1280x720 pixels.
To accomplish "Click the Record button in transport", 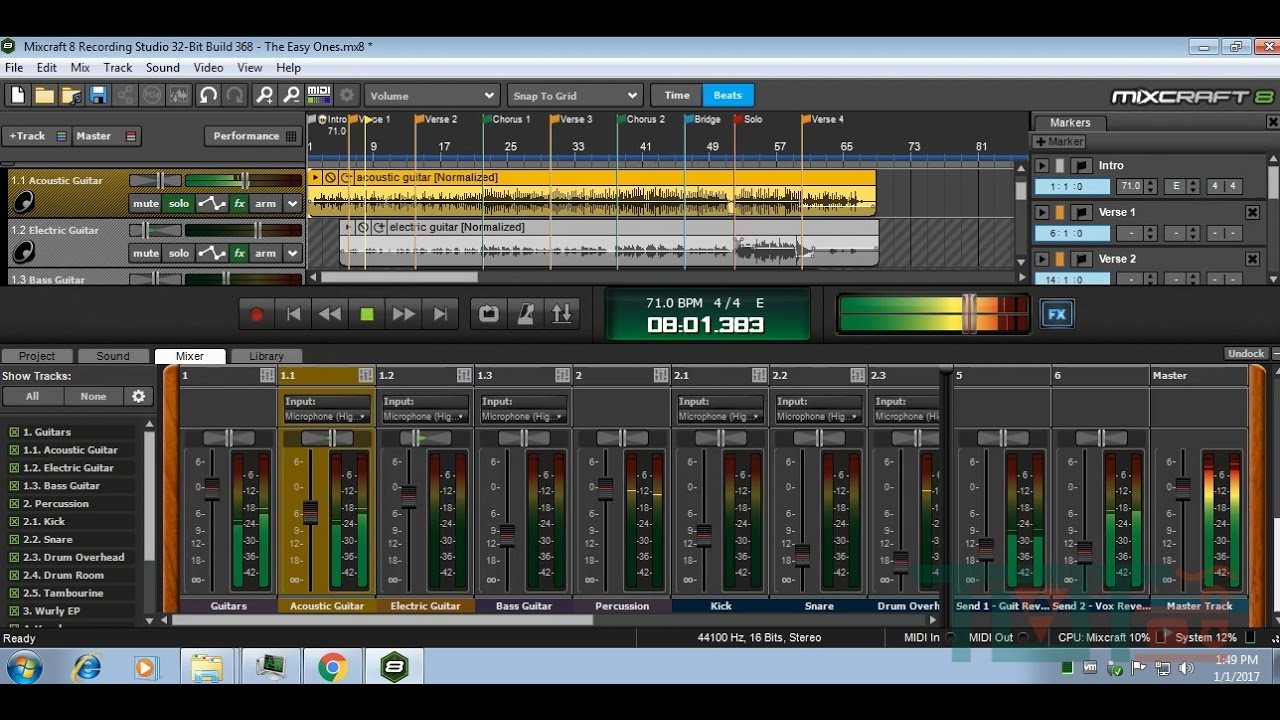I will coord(256,314).
